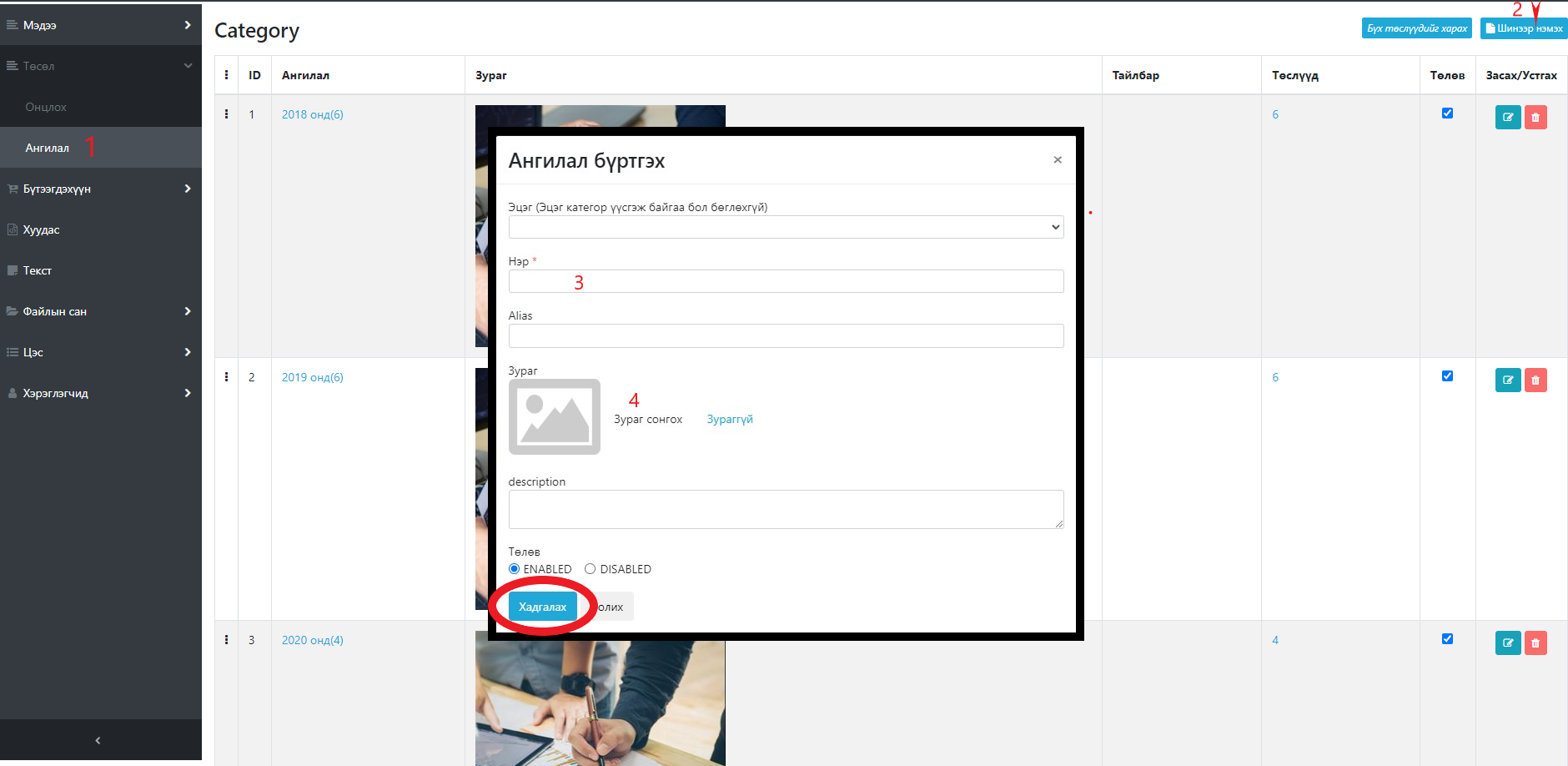Click the drag handle icon of row 2
The image size is (1568, 766).
point(226,377)
